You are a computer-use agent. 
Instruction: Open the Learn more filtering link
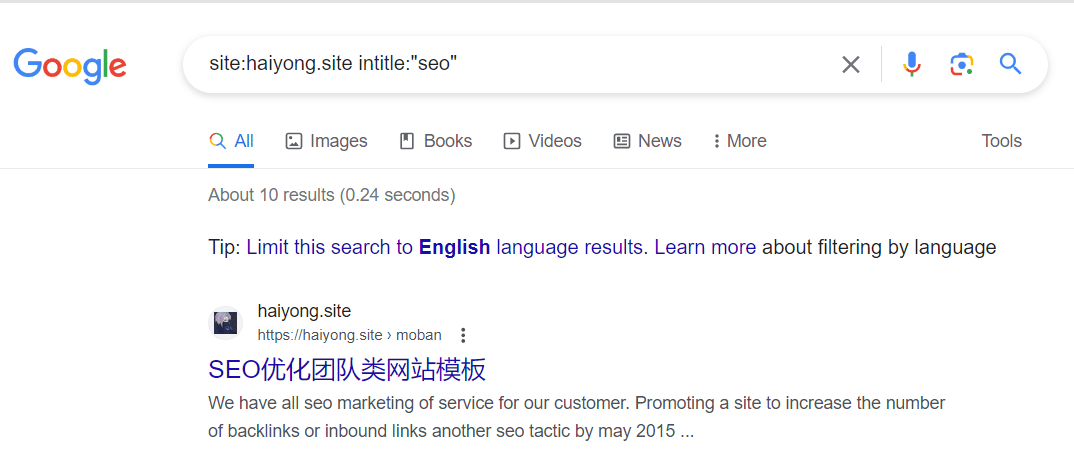(x=705, y=247)
